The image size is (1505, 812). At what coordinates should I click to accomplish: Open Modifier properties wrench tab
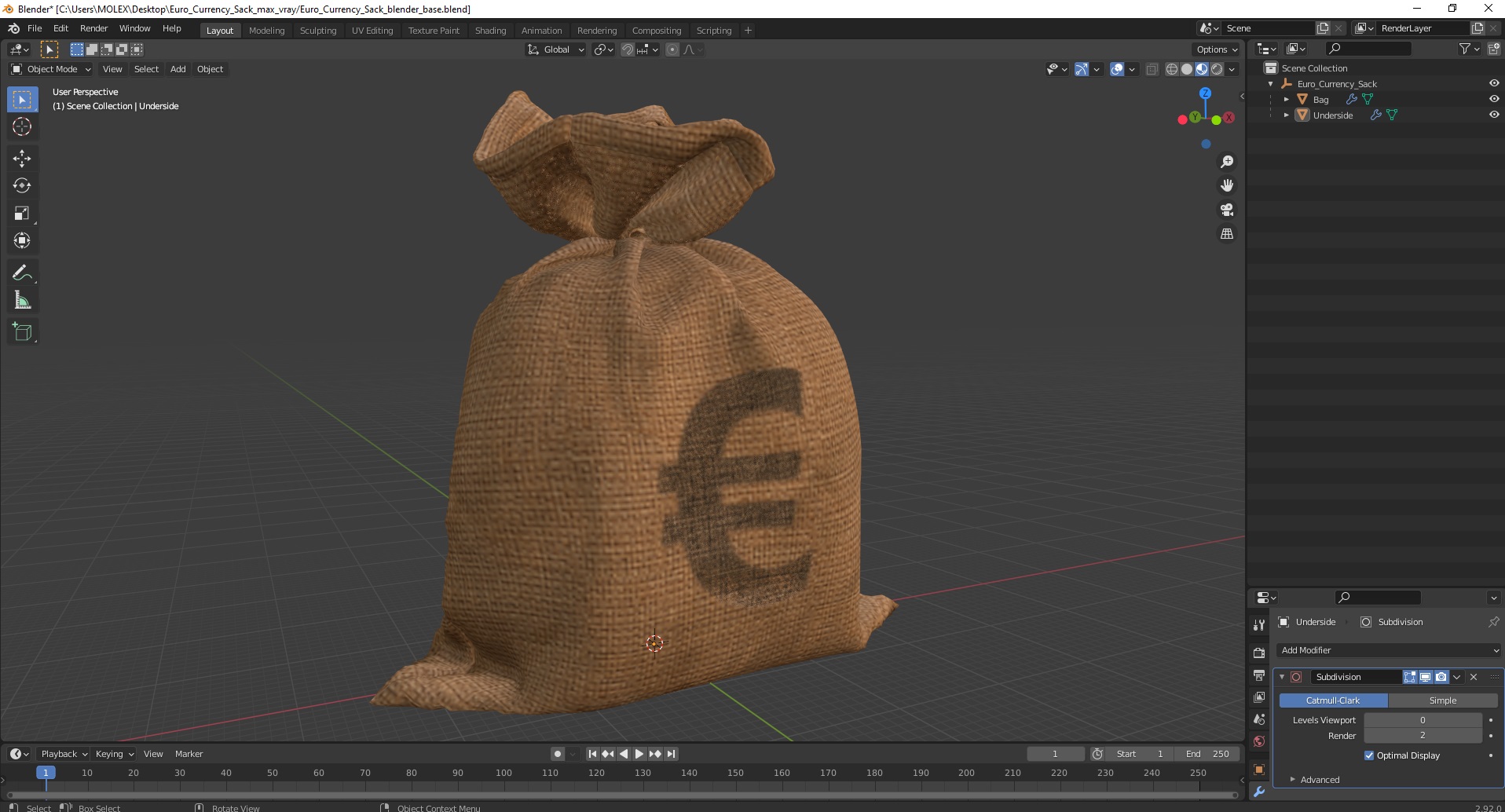pyautogui.click(x=1259, y=792)
